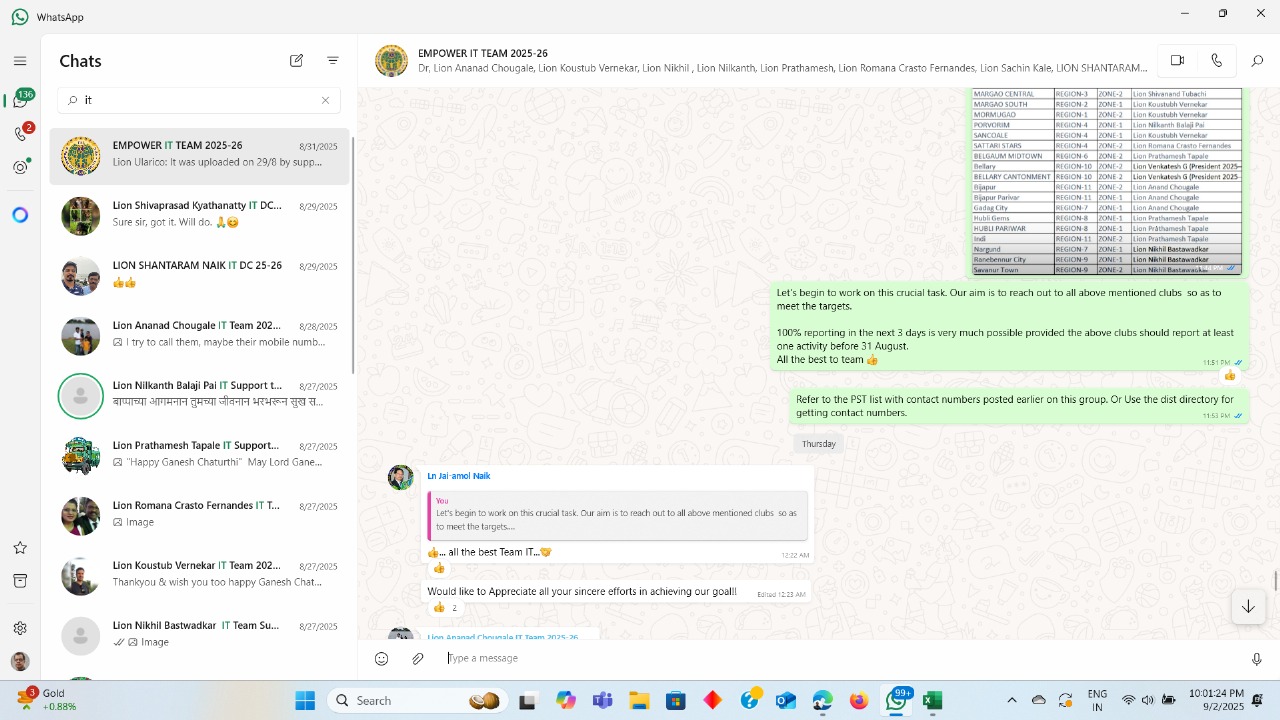This screenshot has width=1280, height=720.
Task: Jump to the latest messages
Action: (1248, 607)
